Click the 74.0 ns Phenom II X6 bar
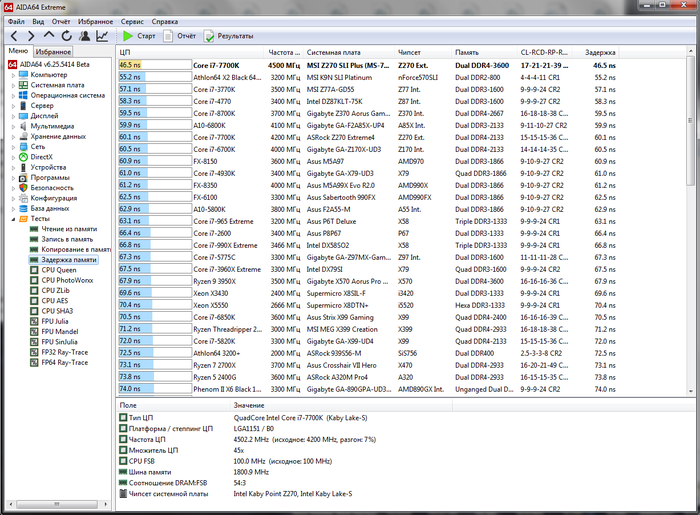The width and height of the screenshot is (700, 515). pos(154,389)
